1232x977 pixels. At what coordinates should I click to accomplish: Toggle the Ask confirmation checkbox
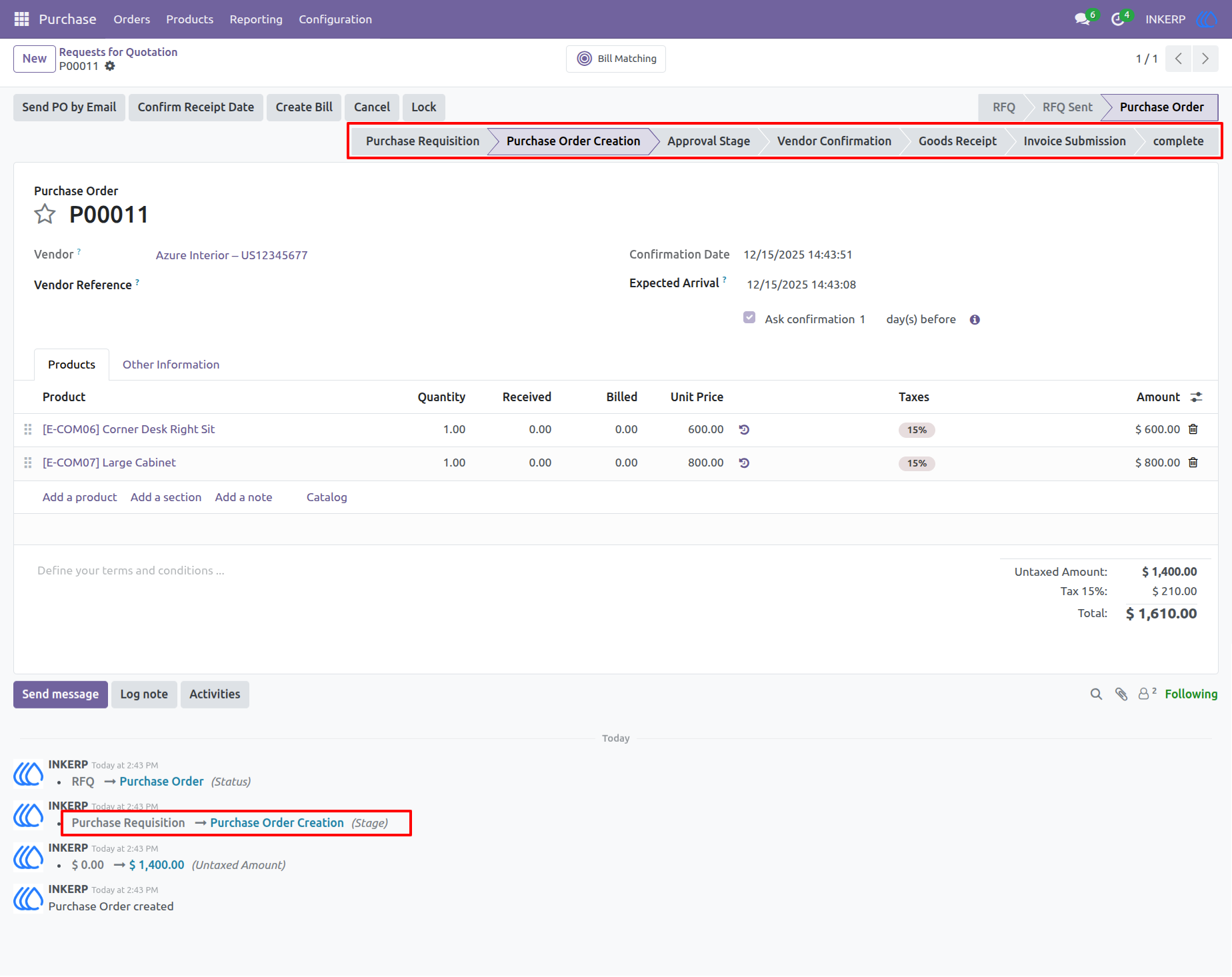[749, 318]
